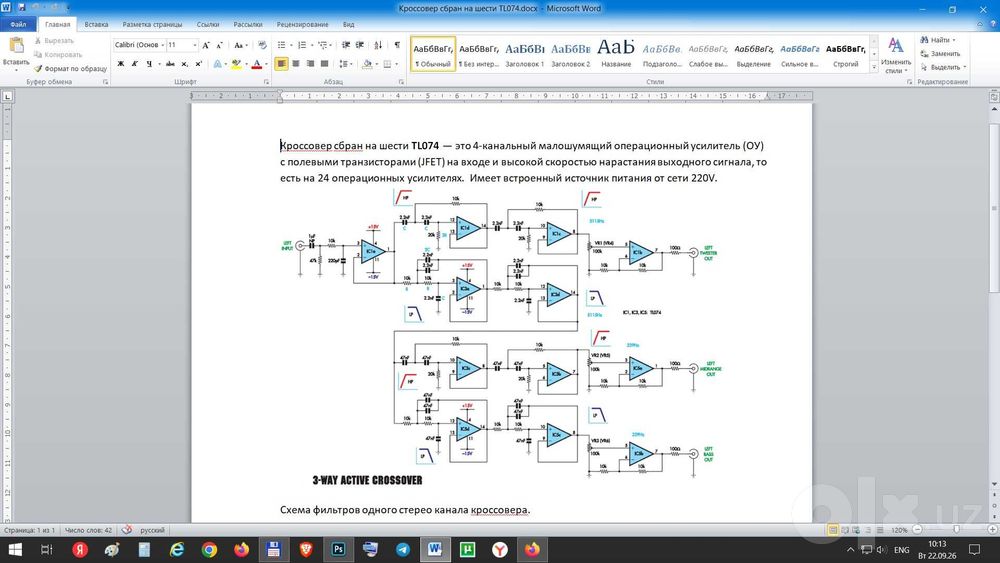Click the 3-way active crossover schematic image
The width and height of the screenshot is (1000, 563).
pos(501,338)
